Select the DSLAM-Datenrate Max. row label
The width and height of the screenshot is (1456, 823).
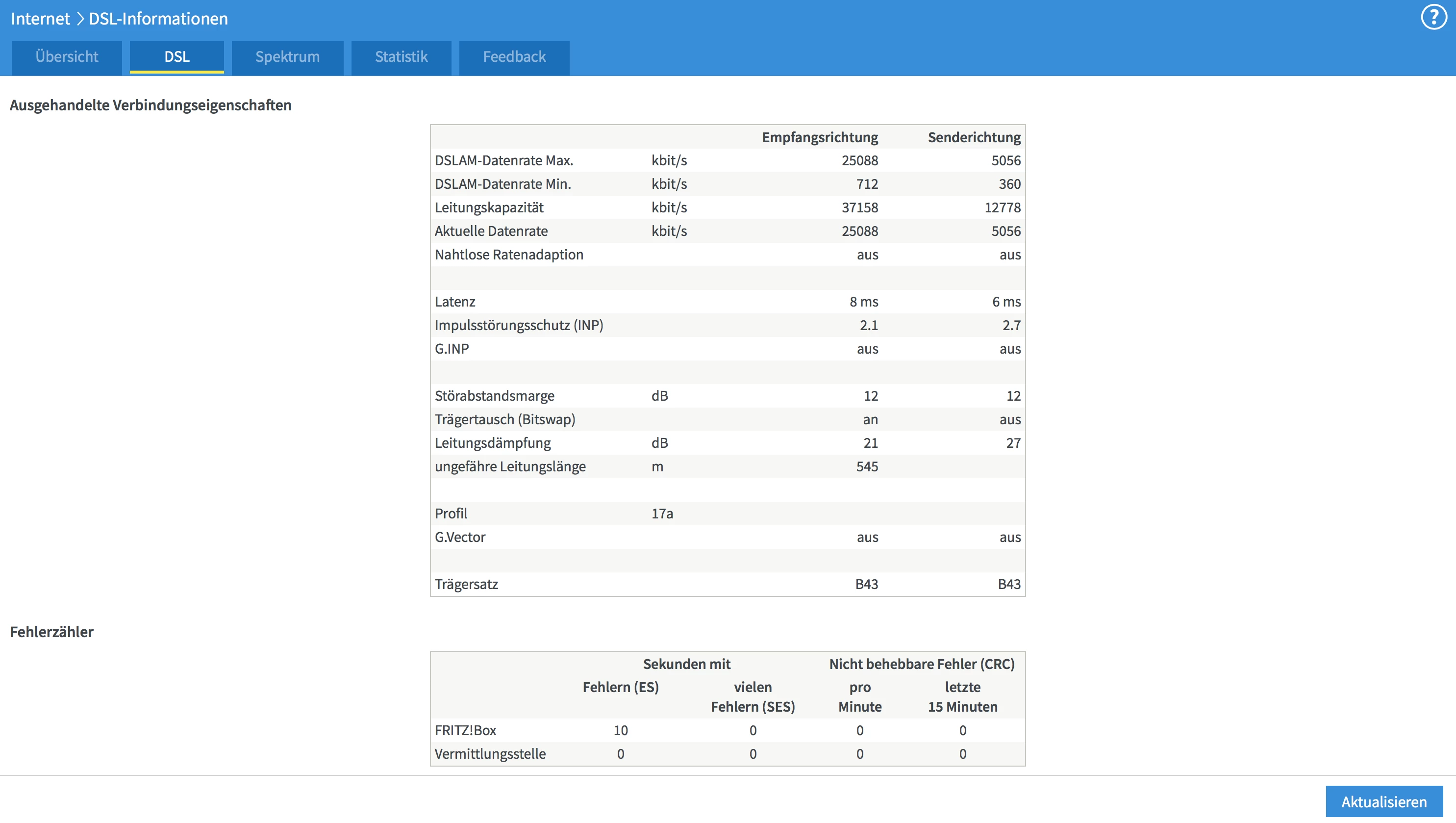click(503, 161)
